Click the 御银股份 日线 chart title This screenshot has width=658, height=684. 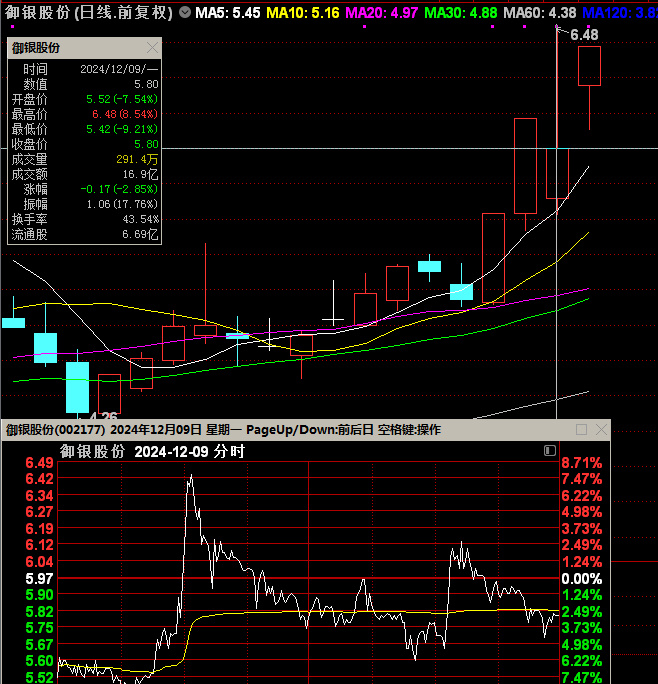coord(88,13)
